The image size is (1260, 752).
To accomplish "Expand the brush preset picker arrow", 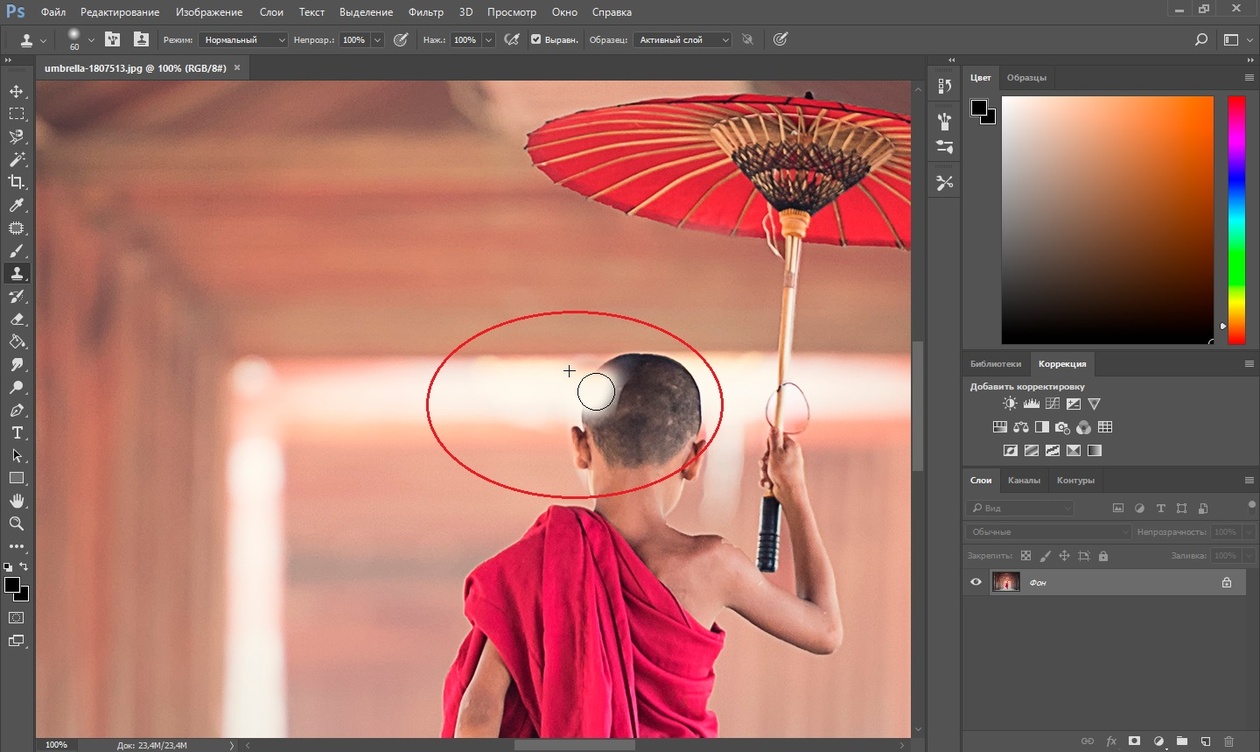I will coord(92,40).
